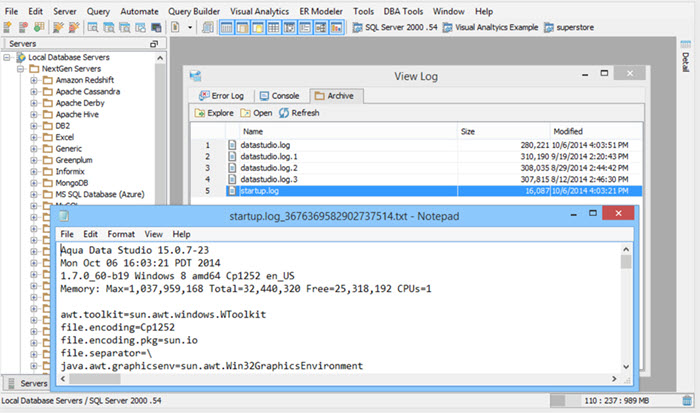
Task: Click the Modified column header
Action: click(x=596, y=131)
